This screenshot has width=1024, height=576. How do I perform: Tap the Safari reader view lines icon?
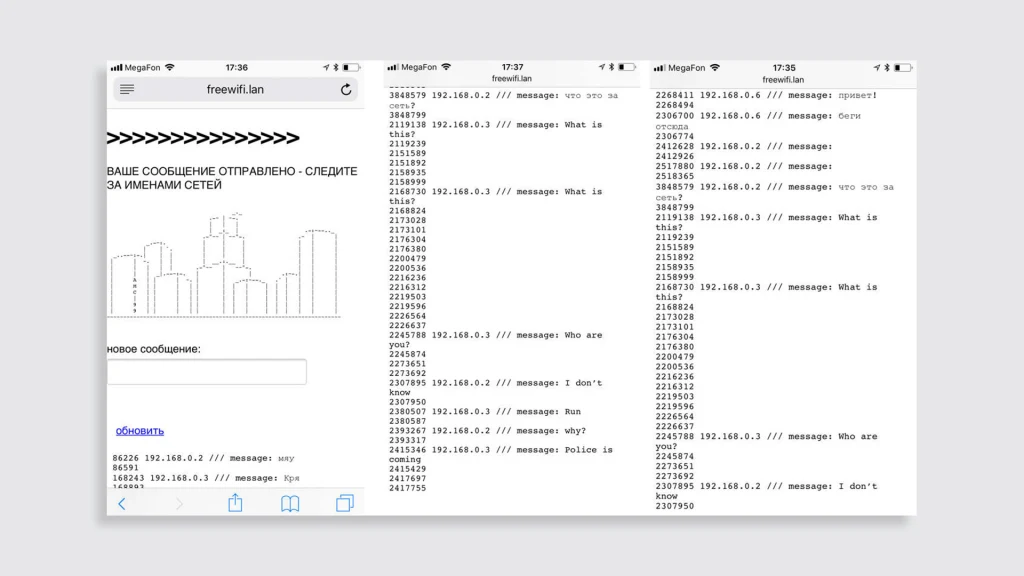pos(127,89)
